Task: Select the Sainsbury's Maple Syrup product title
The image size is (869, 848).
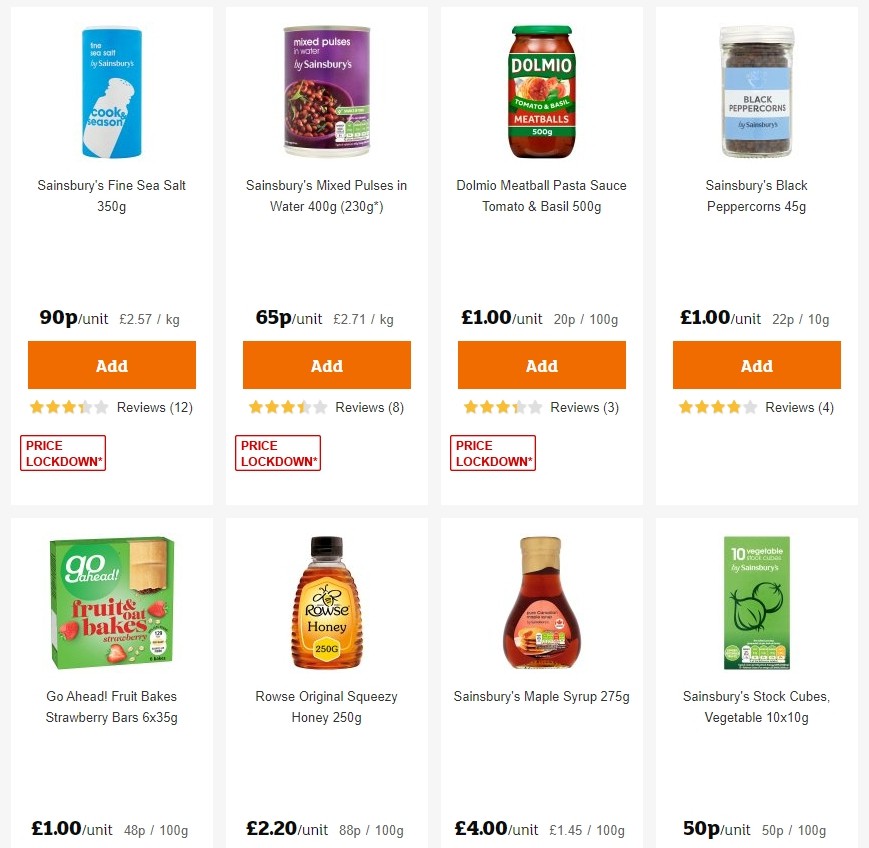Action: 541,696
